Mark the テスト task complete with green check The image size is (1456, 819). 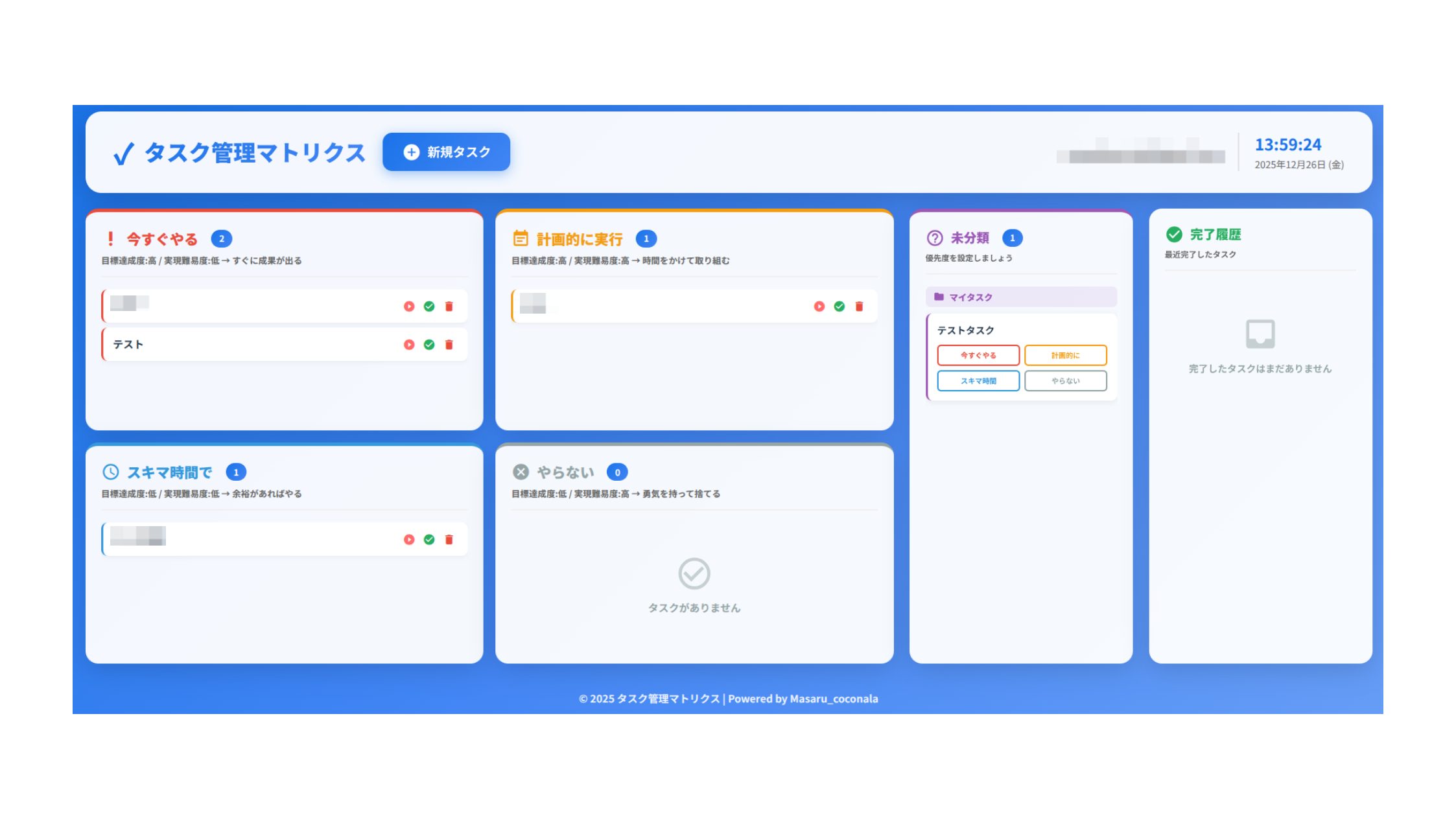[x=429, y=345]
